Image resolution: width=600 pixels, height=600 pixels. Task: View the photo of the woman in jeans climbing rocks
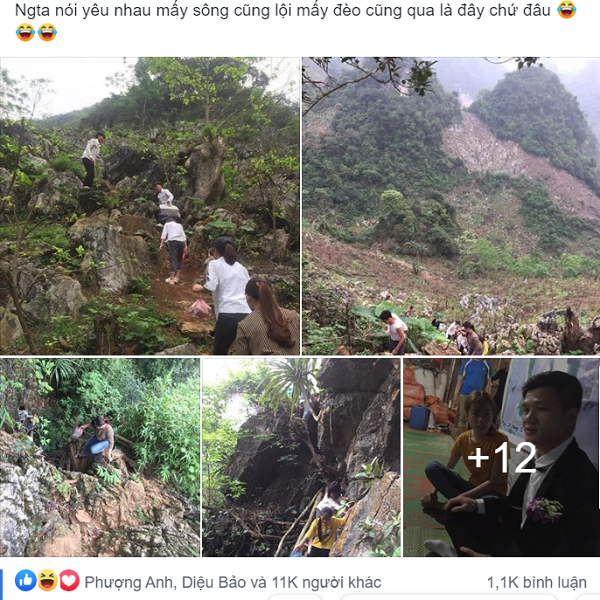pyautogui.click(x=100, y=457)
